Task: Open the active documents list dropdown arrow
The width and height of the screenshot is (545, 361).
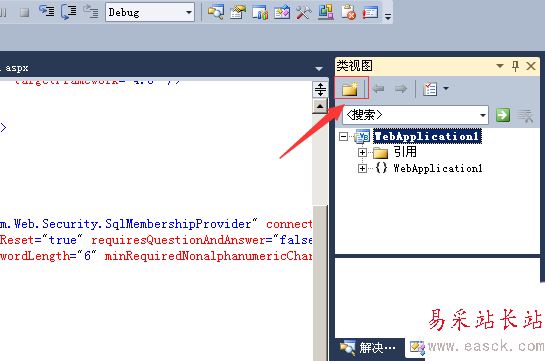Action: coord(319,69)
